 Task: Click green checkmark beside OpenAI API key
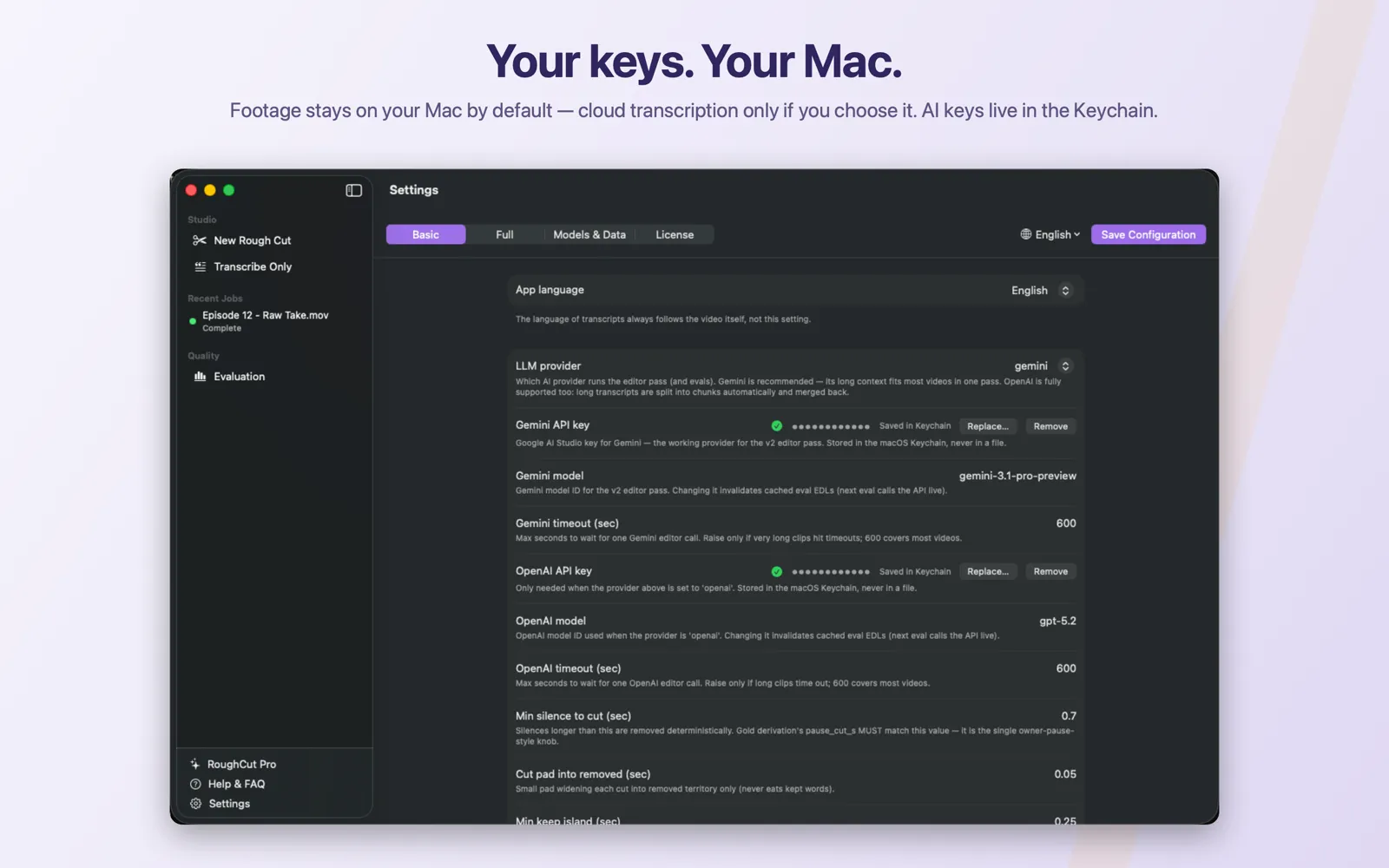pos(776,571)
